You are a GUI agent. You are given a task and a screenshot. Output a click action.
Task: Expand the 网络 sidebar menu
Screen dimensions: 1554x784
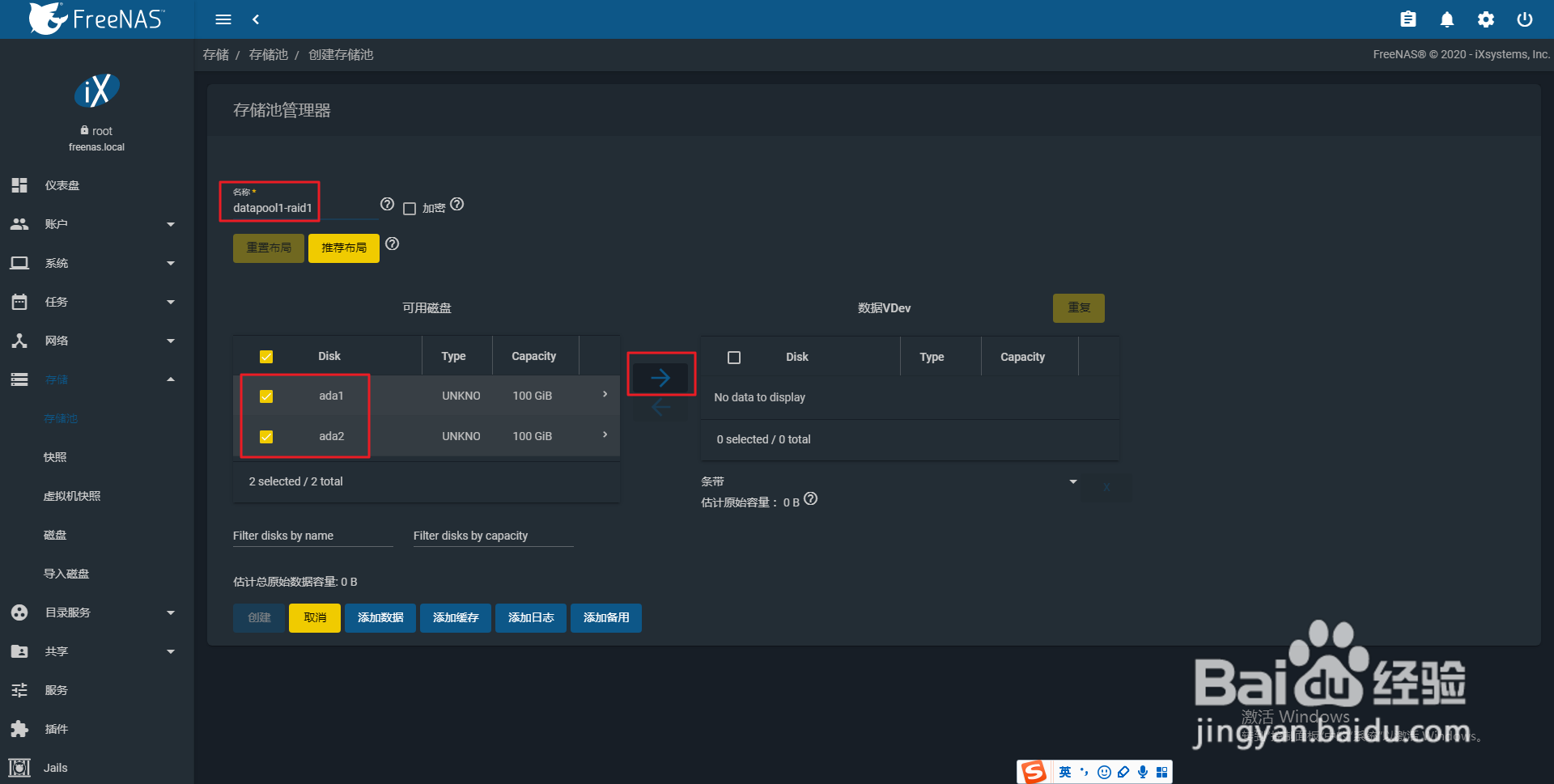pos(97,341)
